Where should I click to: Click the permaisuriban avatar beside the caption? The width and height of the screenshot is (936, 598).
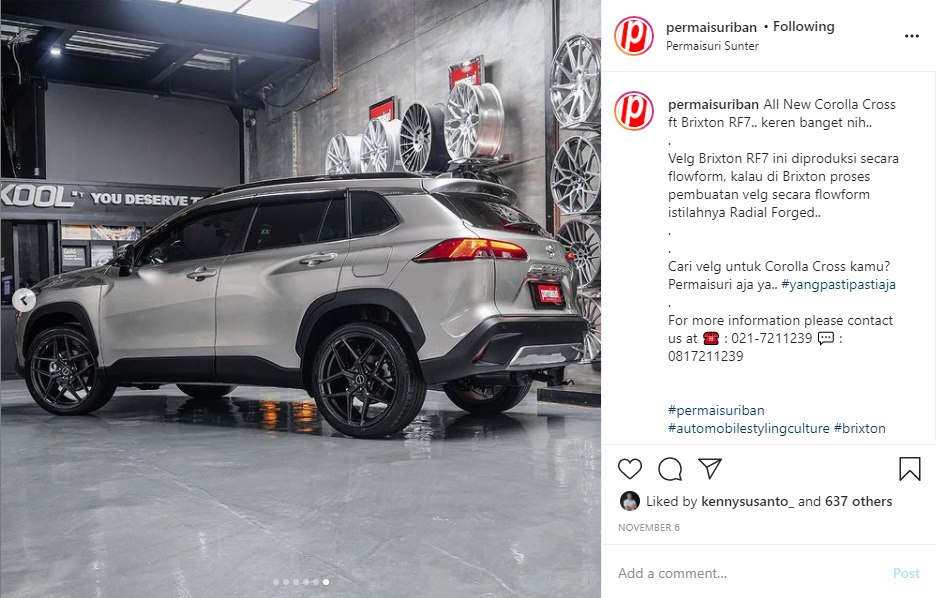pyautogui.click(x=634, y=111)
